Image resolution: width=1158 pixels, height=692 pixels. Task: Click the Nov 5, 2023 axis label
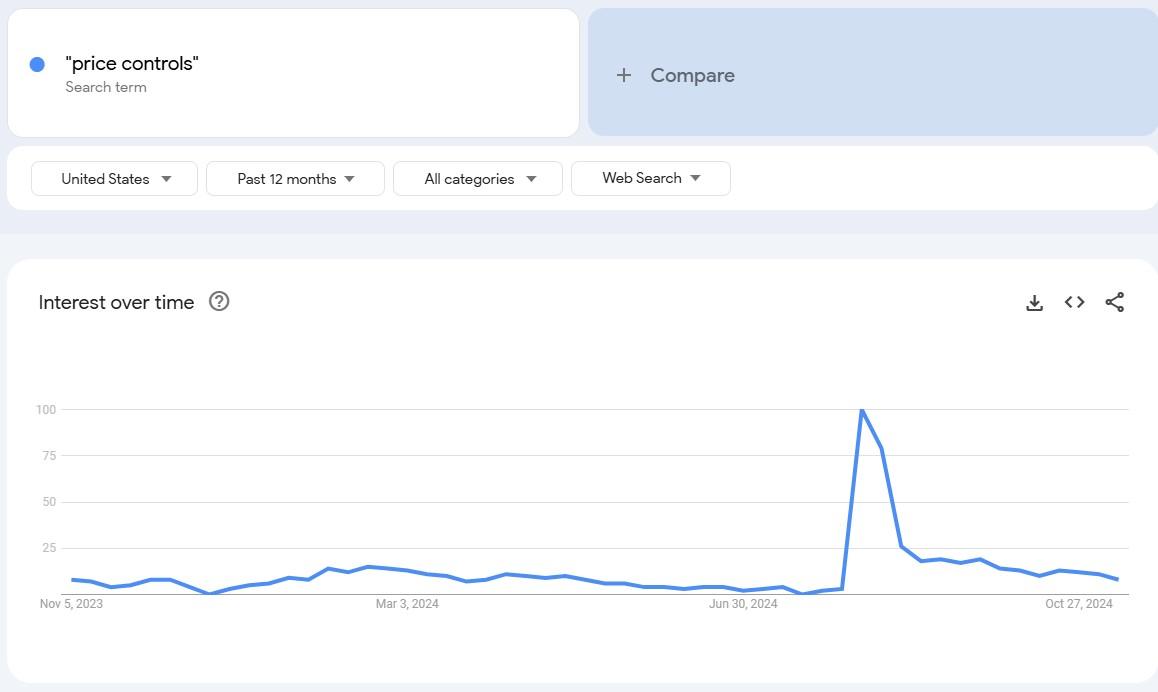coord(71,604)
